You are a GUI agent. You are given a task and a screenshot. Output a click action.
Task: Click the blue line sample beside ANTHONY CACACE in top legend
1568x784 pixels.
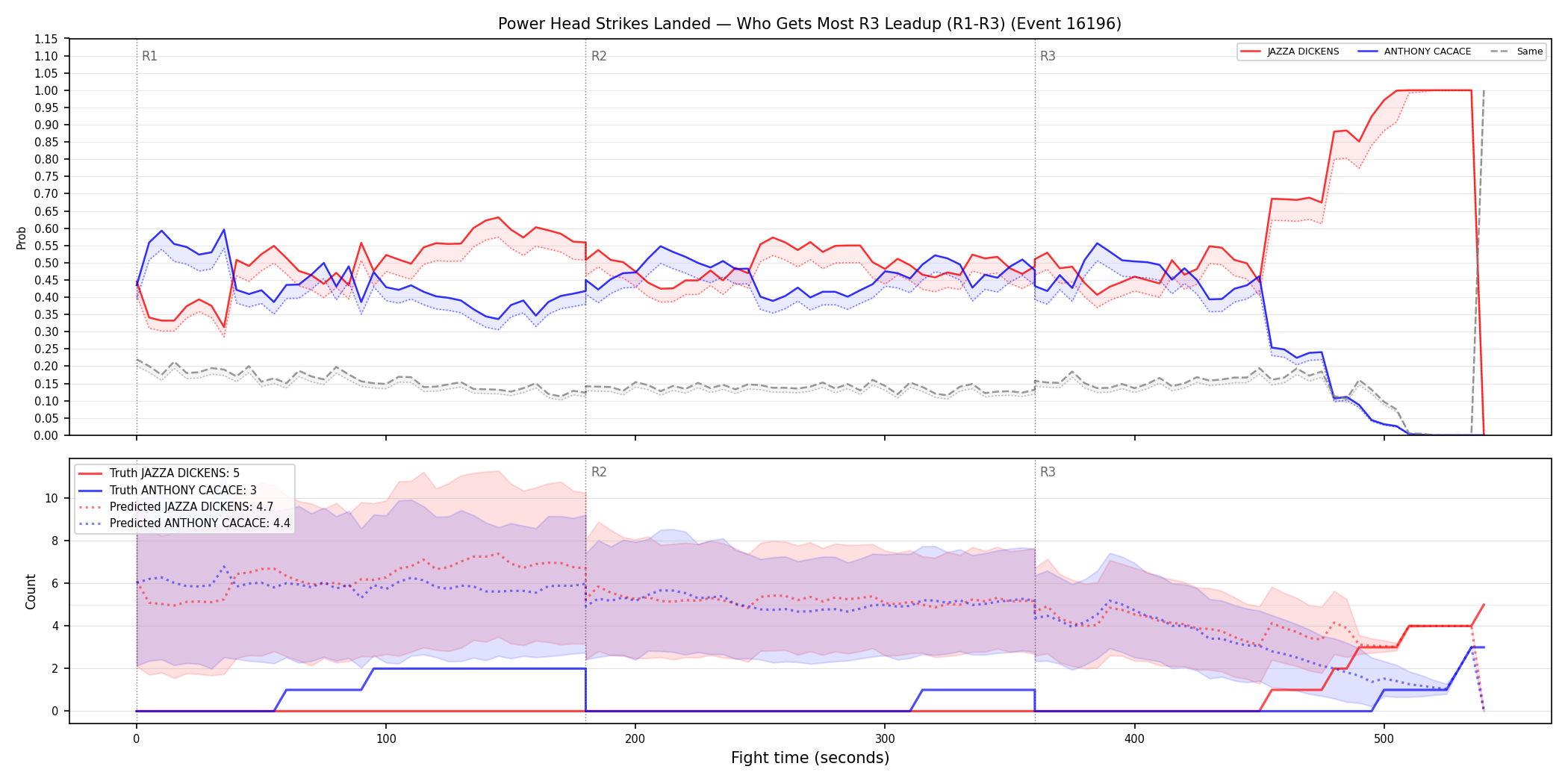(x=1368, y=52)
